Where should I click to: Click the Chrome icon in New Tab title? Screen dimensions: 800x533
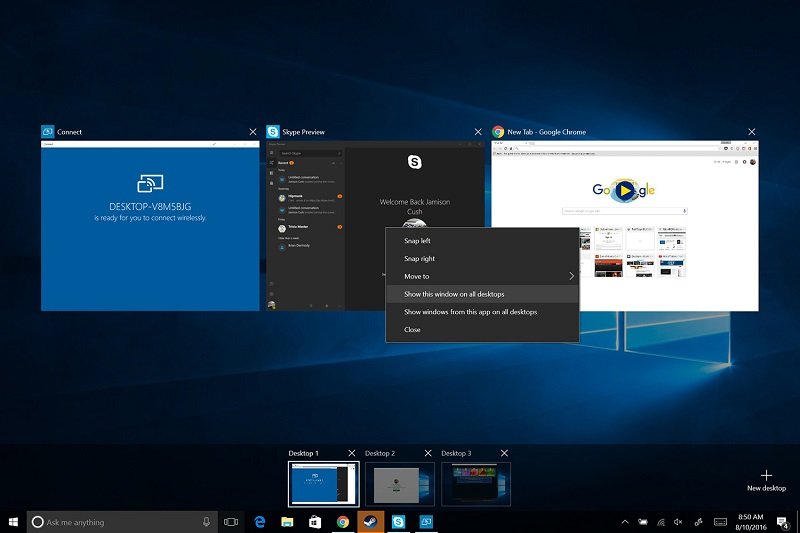click(x=498, y=132)
